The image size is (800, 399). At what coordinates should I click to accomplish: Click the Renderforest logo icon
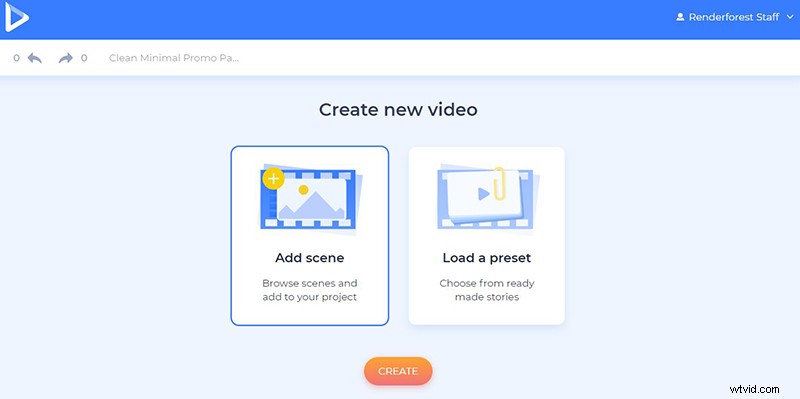click(x=16, y=17)
